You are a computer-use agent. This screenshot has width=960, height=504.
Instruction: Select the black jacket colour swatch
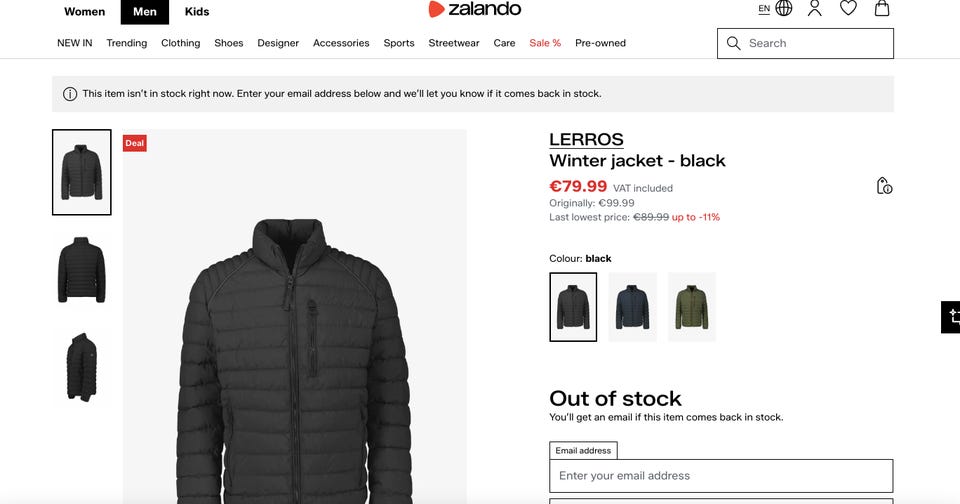[x=573, y=307]
